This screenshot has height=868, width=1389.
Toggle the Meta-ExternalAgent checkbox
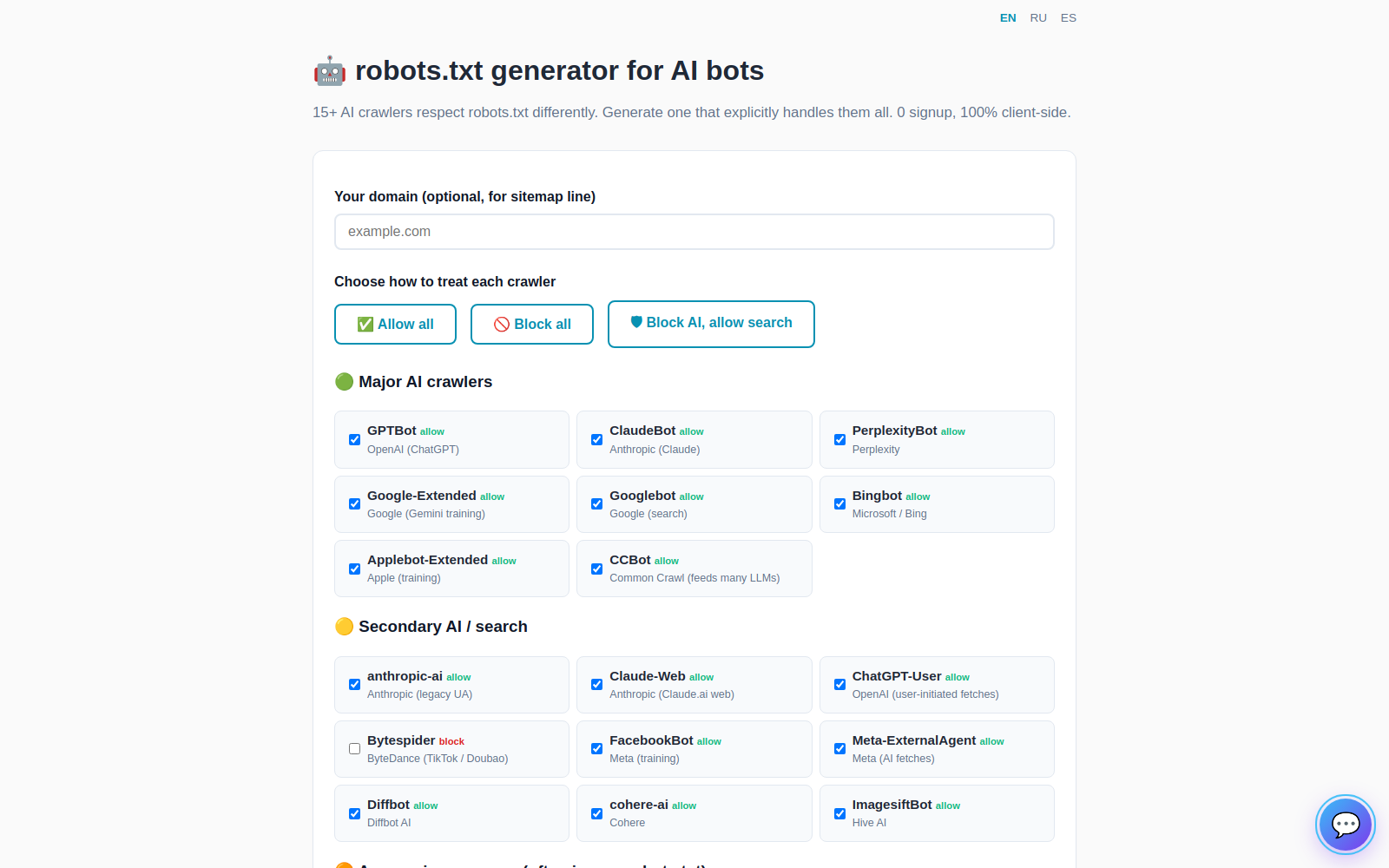click(x=839, y=748)
